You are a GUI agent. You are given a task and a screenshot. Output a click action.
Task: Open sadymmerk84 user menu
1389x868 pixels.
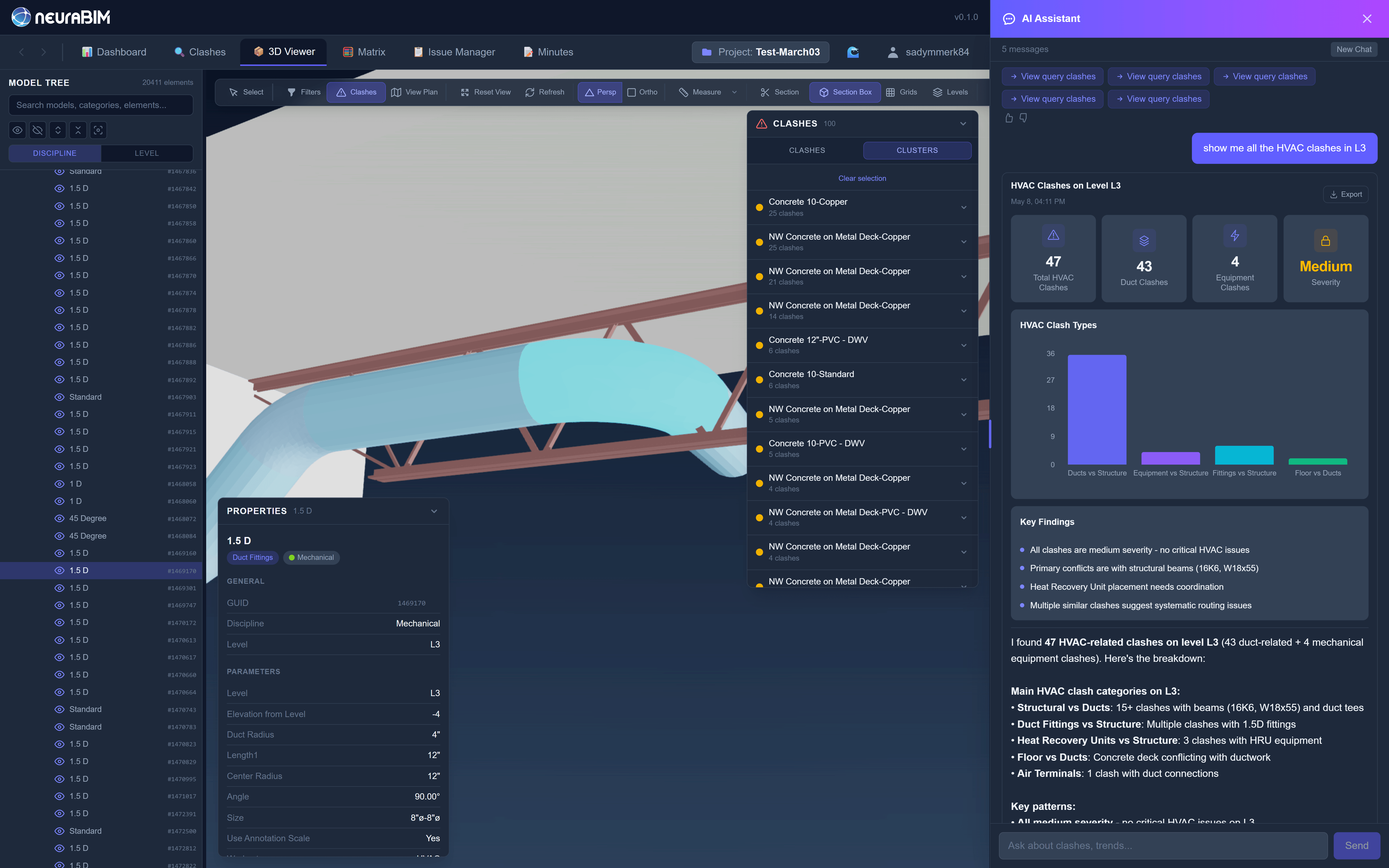tap(928, 52)
